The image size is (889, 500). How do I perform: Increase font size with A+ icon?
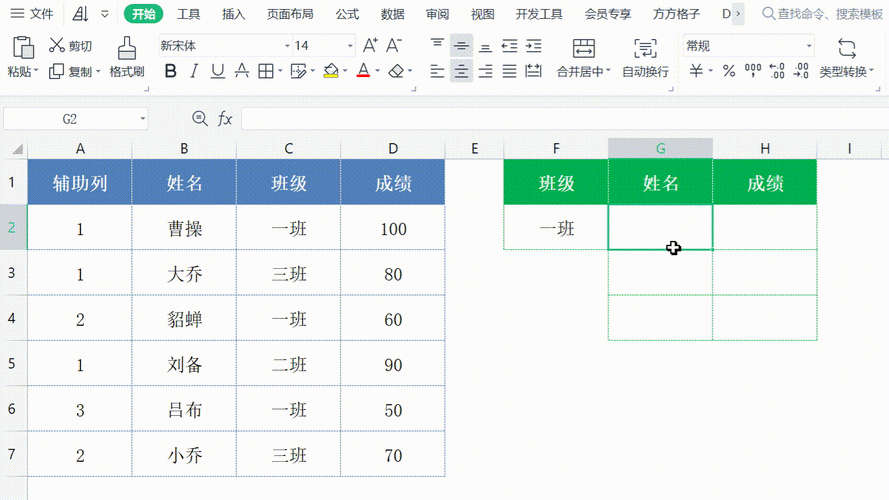pos(370,45)
